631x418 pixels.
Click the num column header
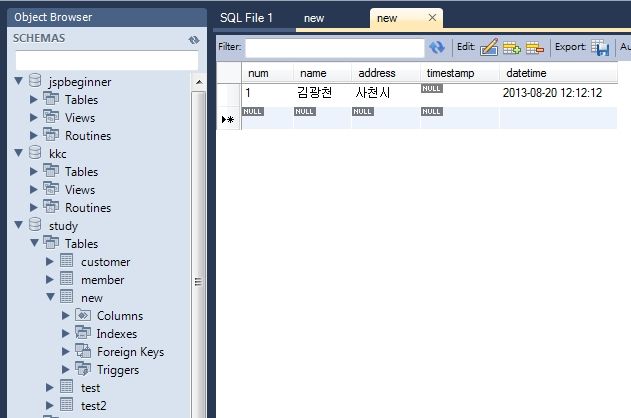[x=267, y=73]
